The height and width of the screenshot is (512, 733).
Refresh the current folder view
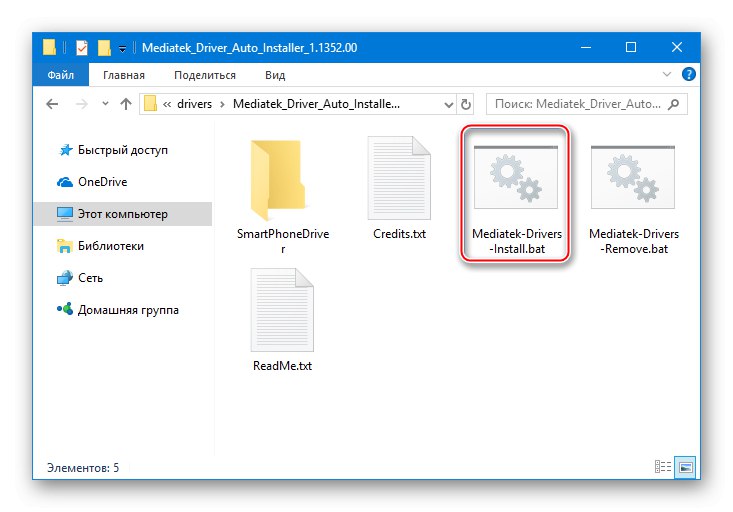466,104
